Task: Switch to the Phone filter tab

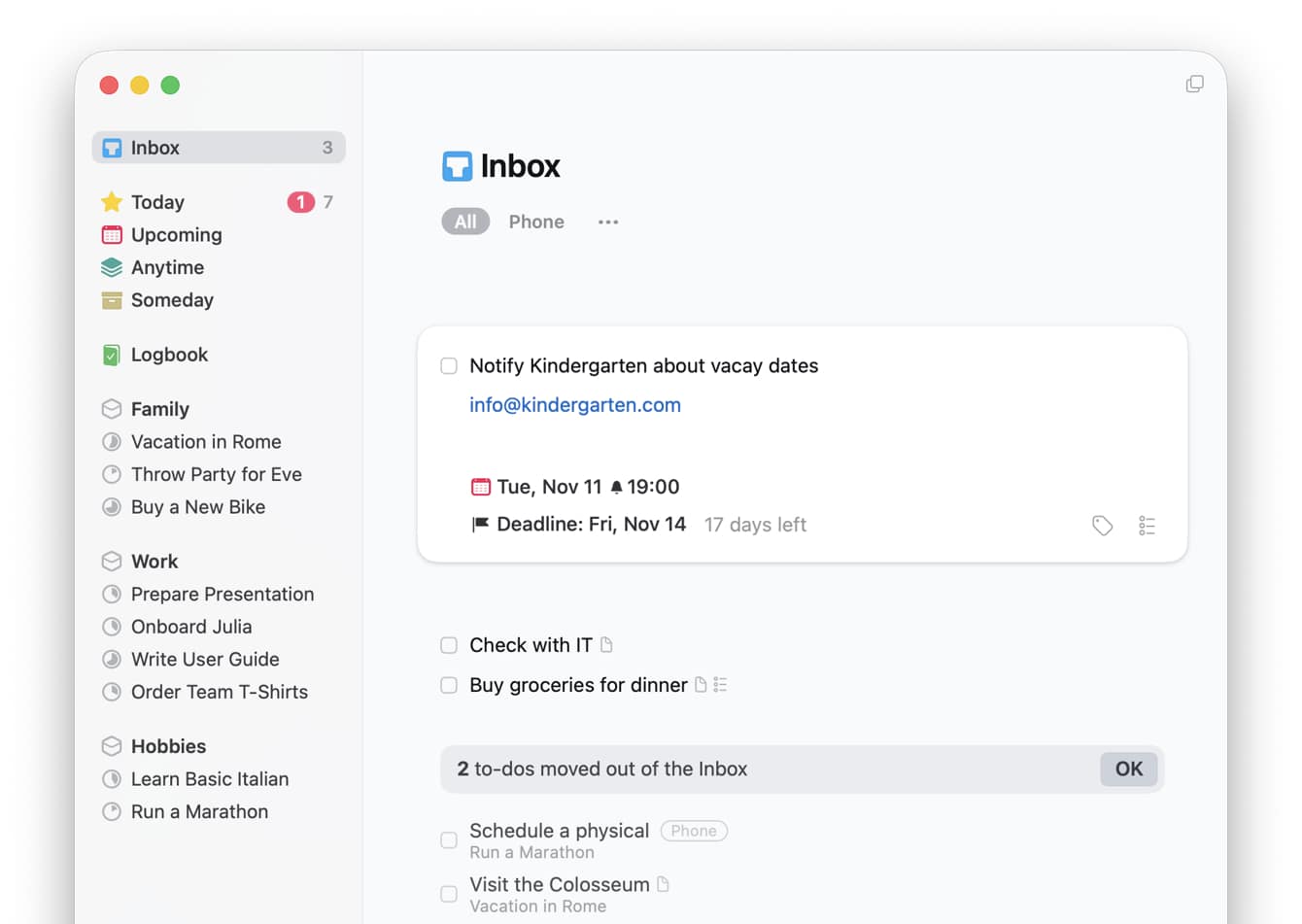Action: click(536, 222)
